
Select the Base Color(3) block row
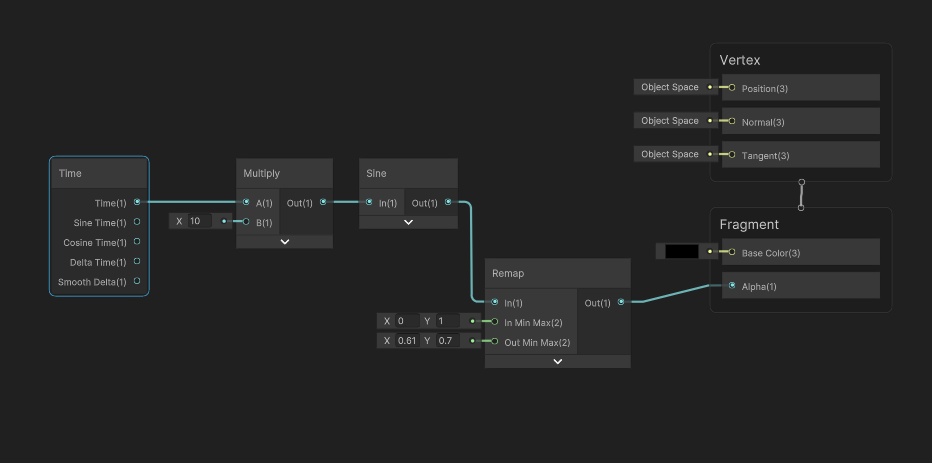[x=801, y=251]
